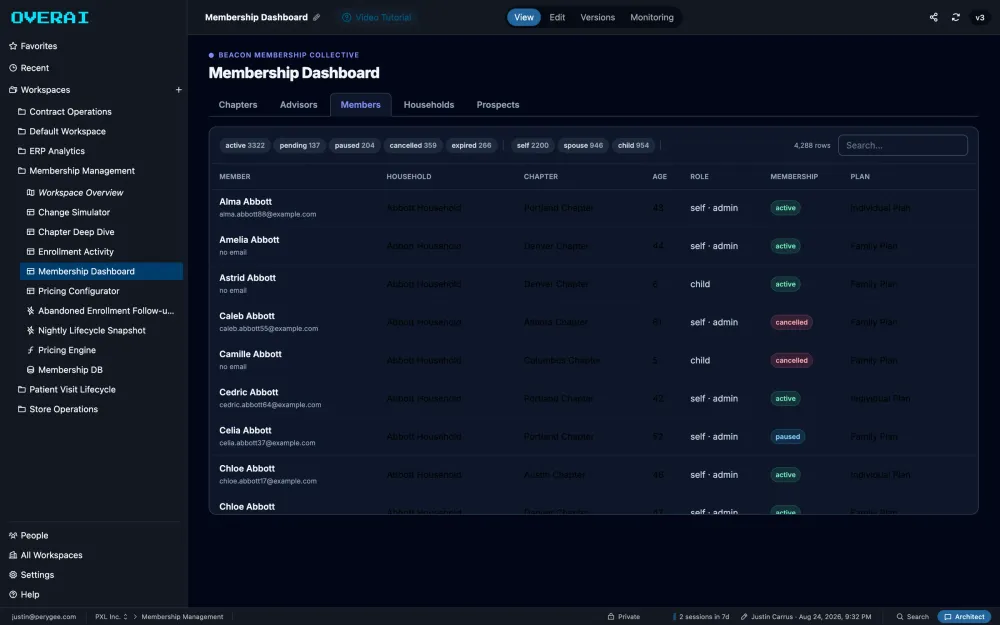Open Settings

click(x=31, y=575)
